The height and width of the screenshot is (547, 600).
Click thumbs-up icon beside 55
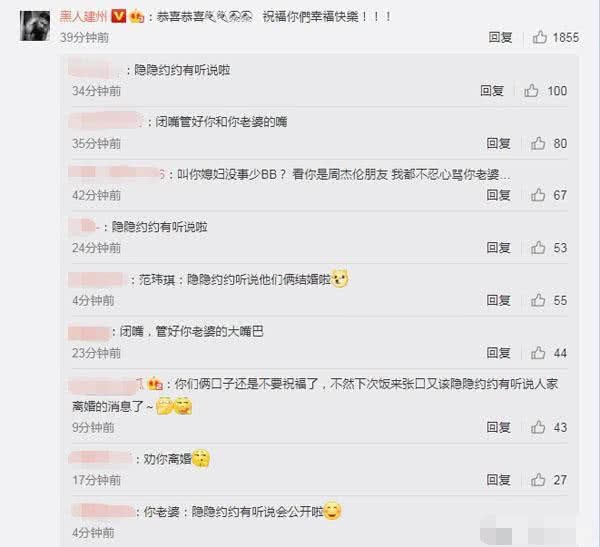point(538,300)
